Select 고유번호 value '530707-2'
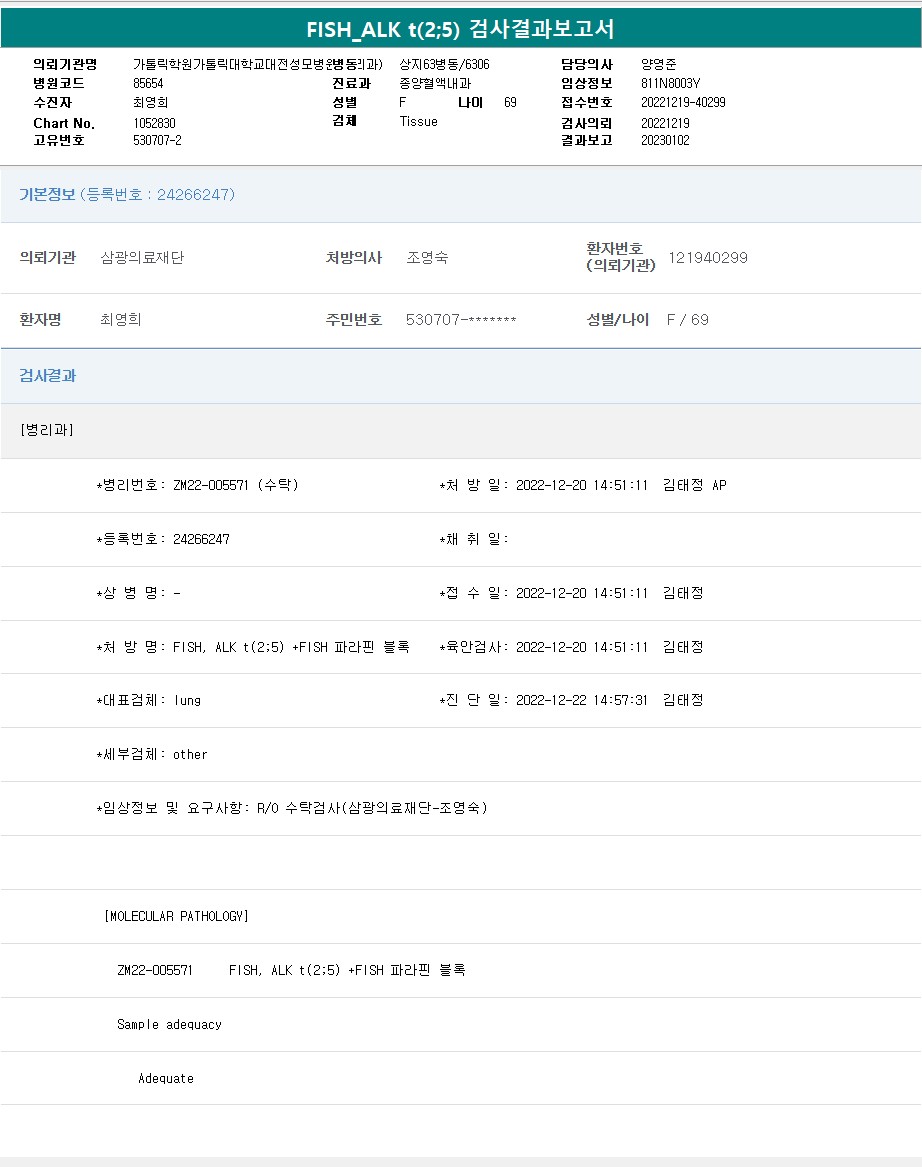Screen dimensions: 922x1167 157,140
